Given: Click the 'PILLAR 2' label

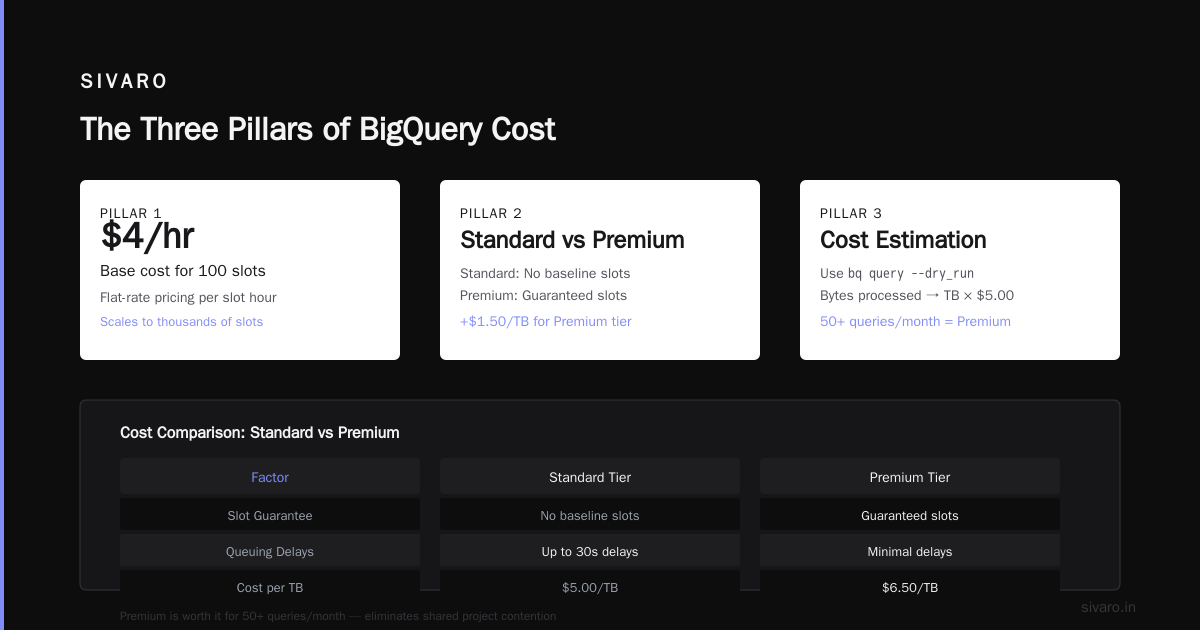Looking at the screenshot, I should point(491,213).
